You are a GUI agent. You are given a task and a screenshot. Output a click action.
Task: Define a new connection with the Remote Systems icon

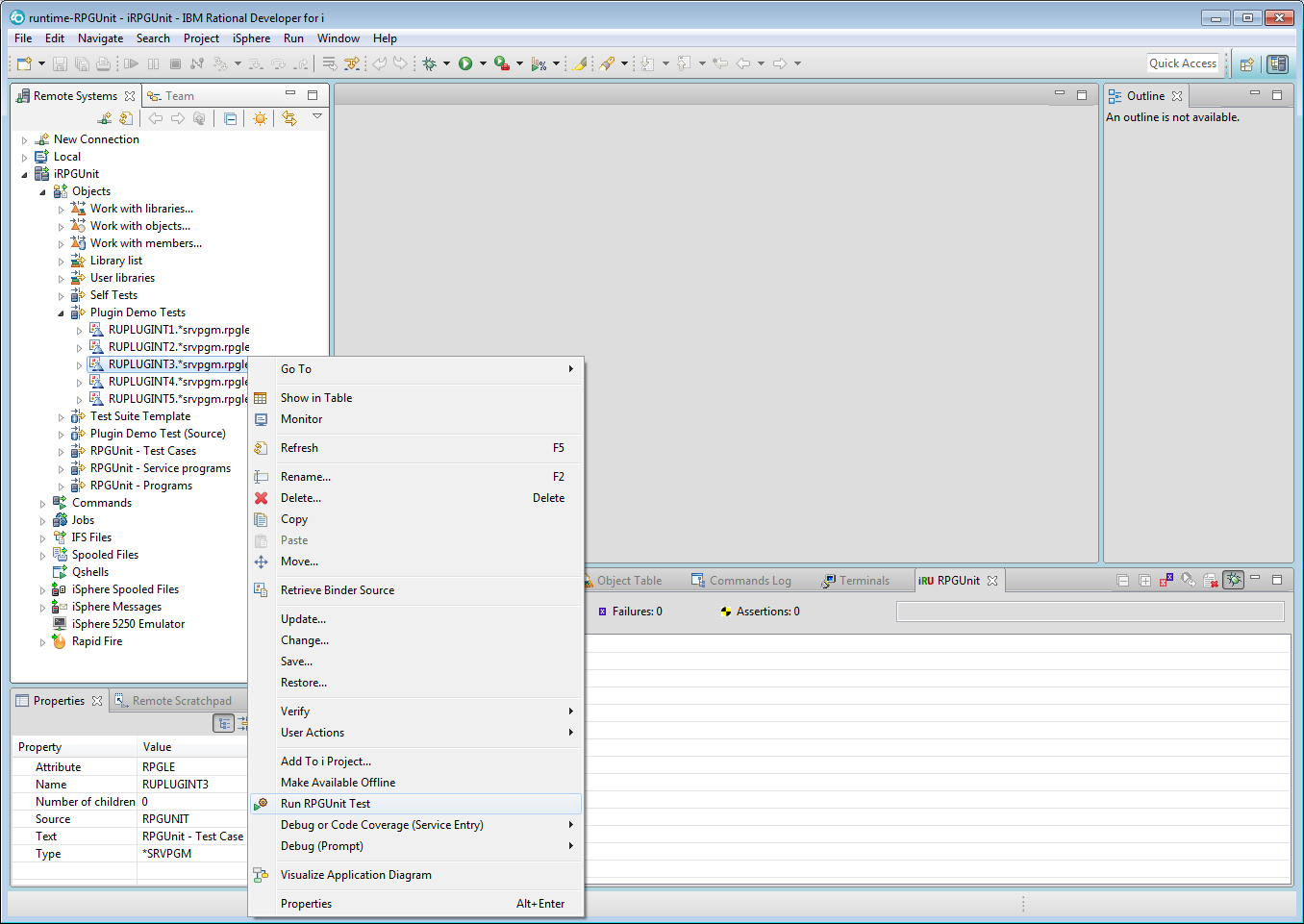click(104, 117)
